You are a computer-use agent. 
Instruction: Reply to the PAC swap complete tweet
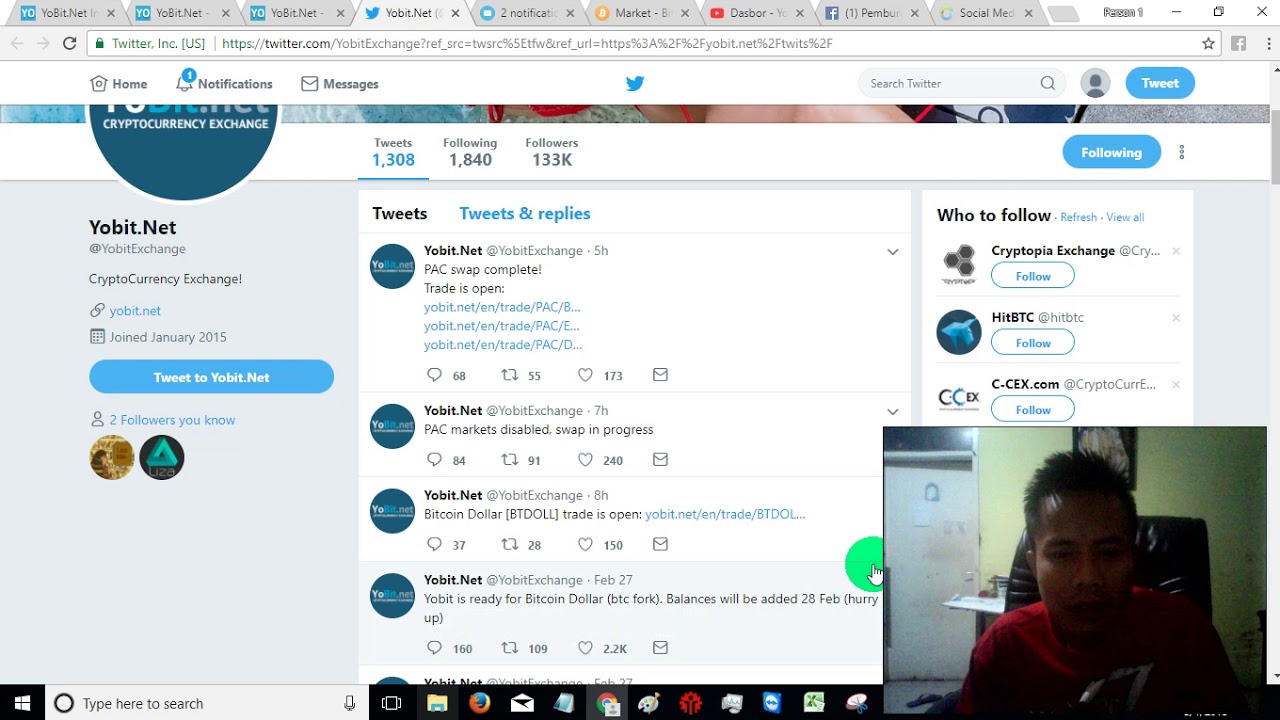[434, 375]
